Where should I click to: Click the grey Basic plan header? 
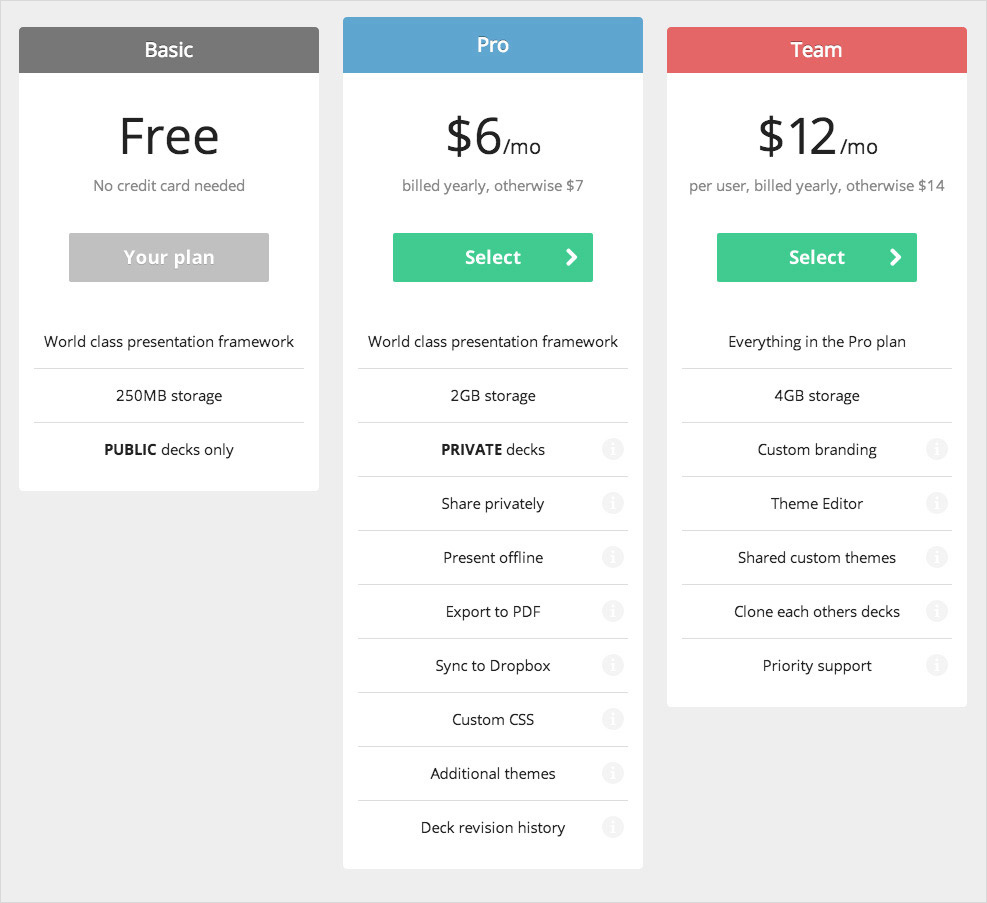click(x=169, y=50)
